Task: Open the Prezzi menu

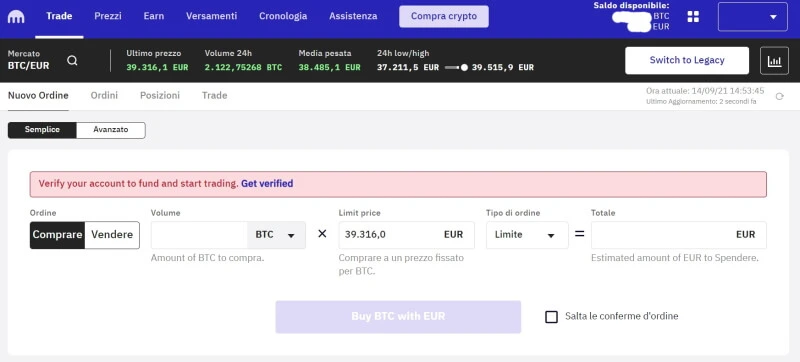Action: [x=108, y=16]
